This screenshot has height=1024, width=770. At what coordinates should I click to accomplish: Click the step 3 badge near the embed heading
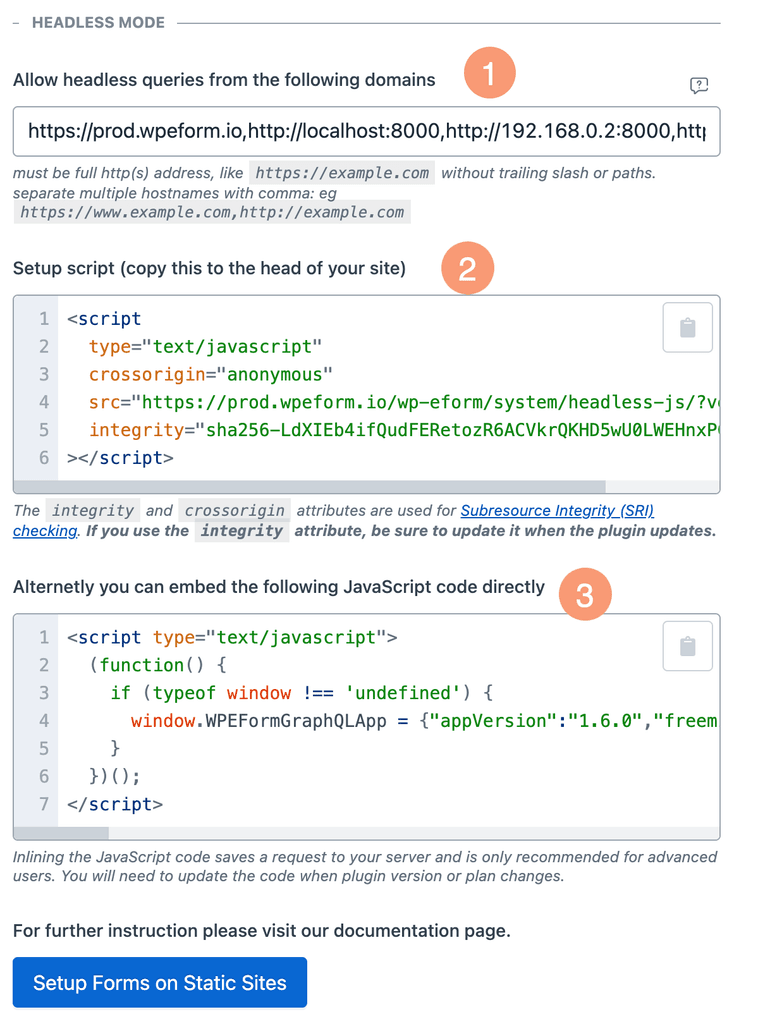[x=585, y=594]
